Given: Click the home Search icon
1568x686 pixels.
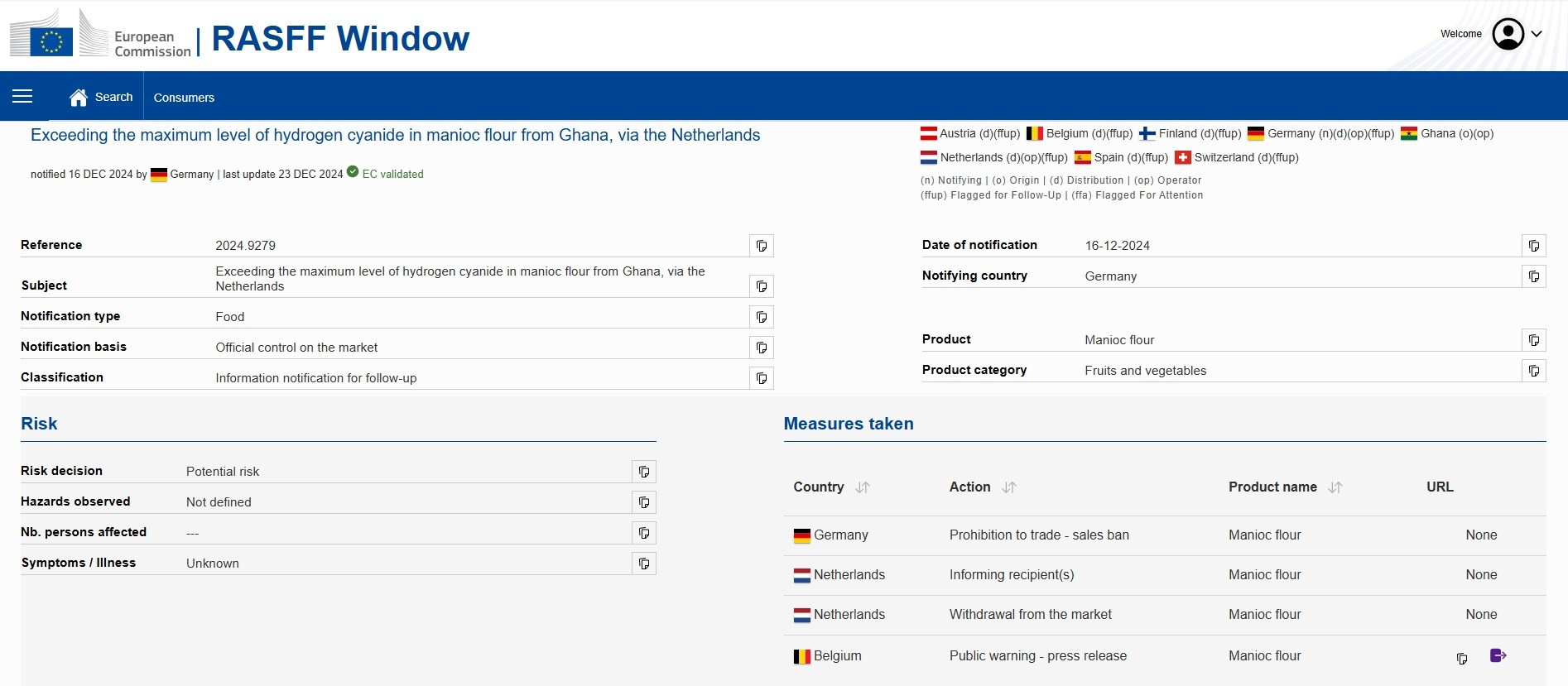Looking at the screenshot, I should (x=79, y=98).
